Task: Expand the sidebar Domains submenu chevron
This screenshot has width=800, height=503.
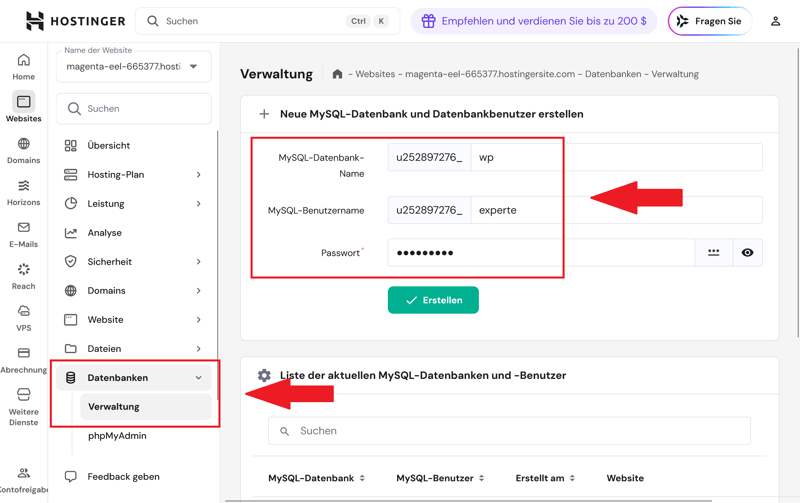Action: (x=198, y=291)
